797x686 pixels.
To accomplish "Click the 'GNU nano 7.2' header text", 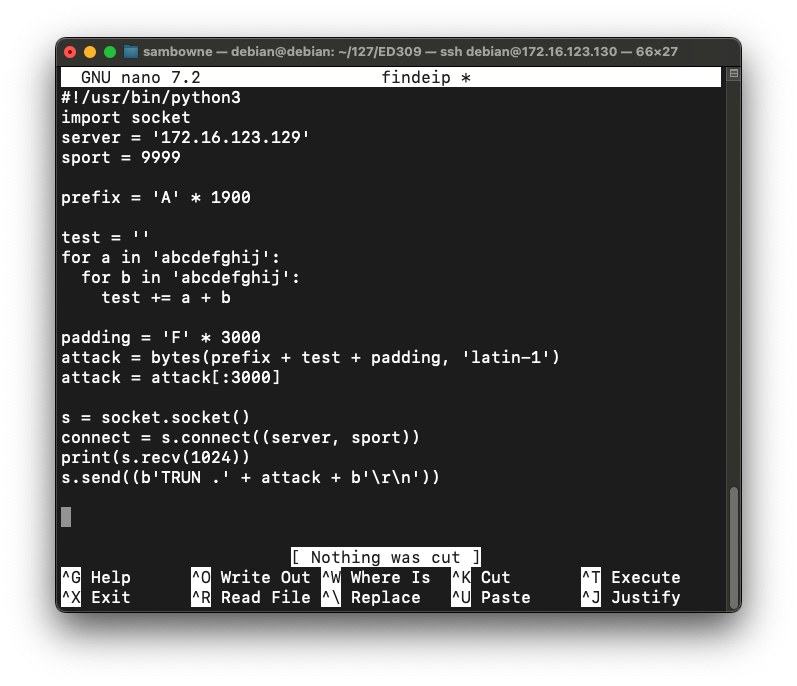I will pos(141,77).
